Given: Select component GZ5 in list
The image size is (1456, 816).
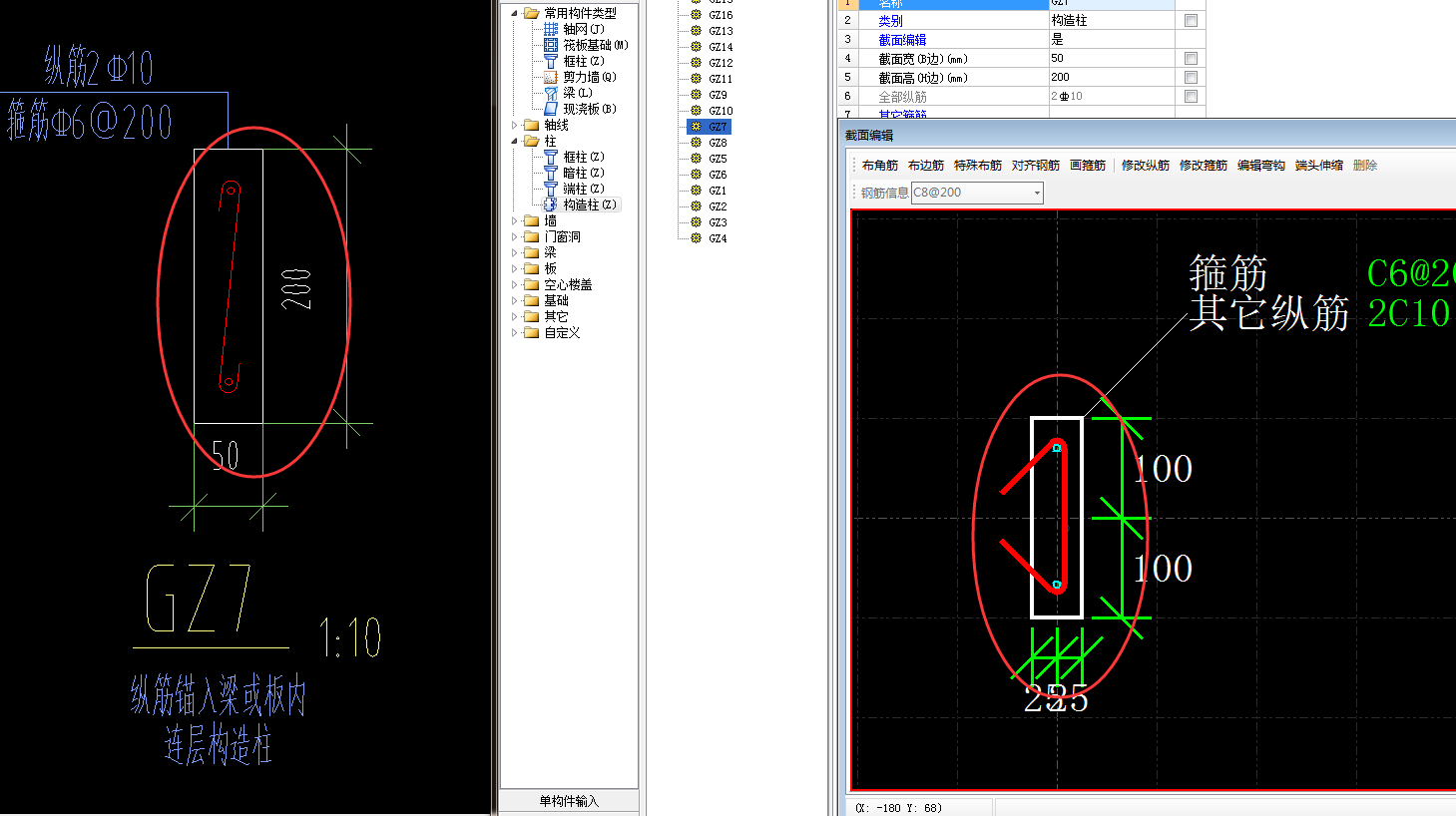Looking at the screenshot, I should coord(718,159).
